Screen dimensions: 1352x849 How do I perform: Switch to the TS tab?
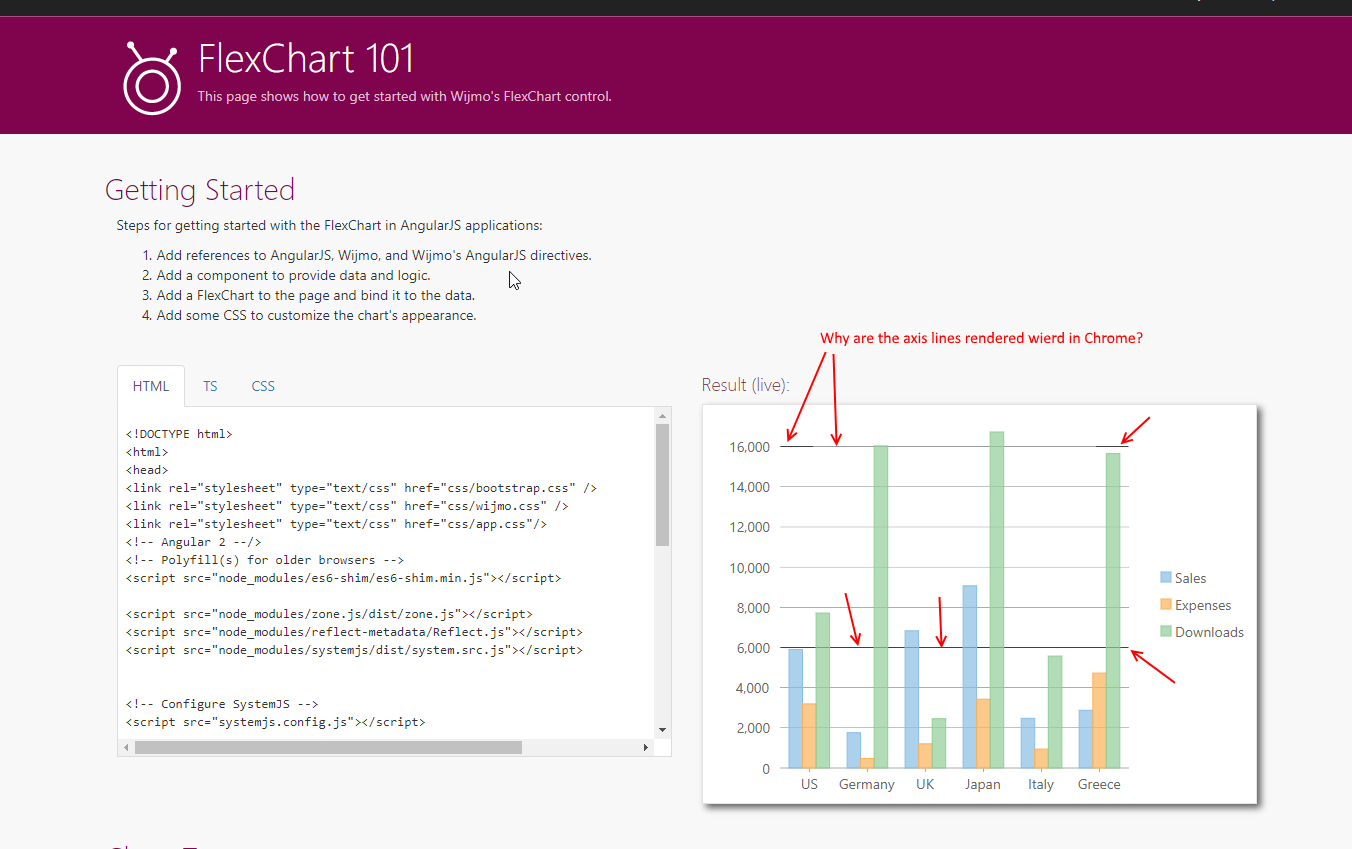tap(210, 385)
